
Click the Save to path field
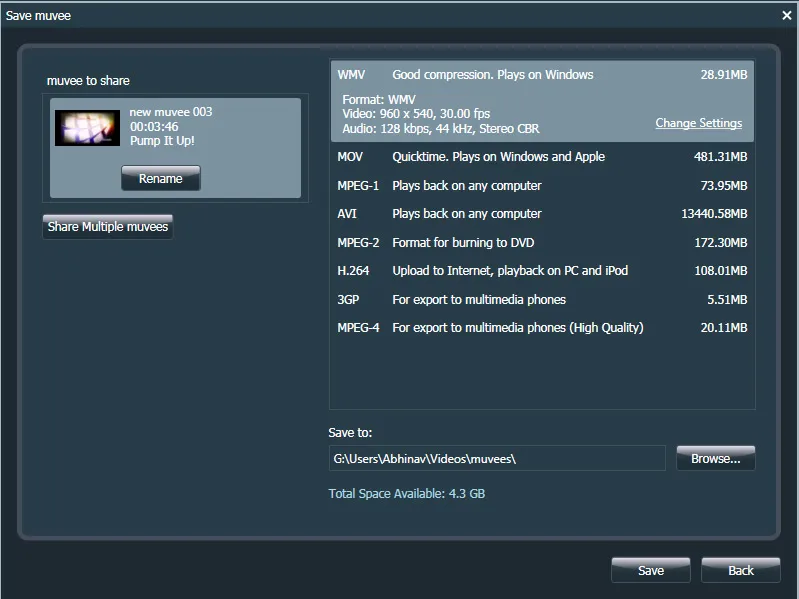click(x=497, y=458)
